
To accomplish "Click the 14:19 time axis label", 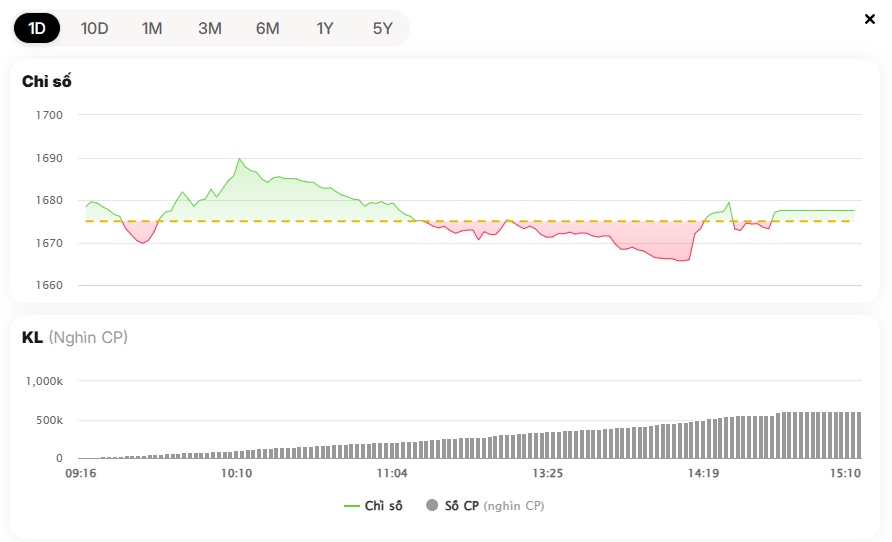I will [x=703, y=473].
